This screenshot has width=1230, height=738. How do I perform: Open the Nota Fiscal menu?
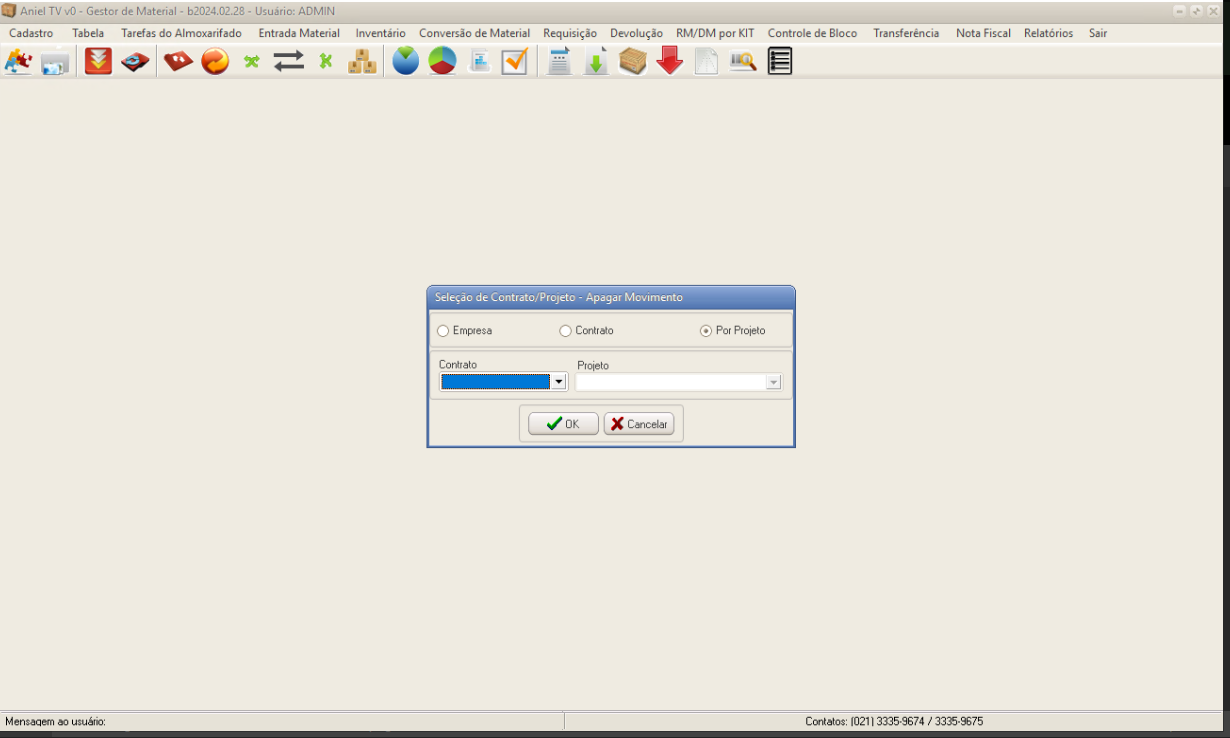click(x=983, y=33)
